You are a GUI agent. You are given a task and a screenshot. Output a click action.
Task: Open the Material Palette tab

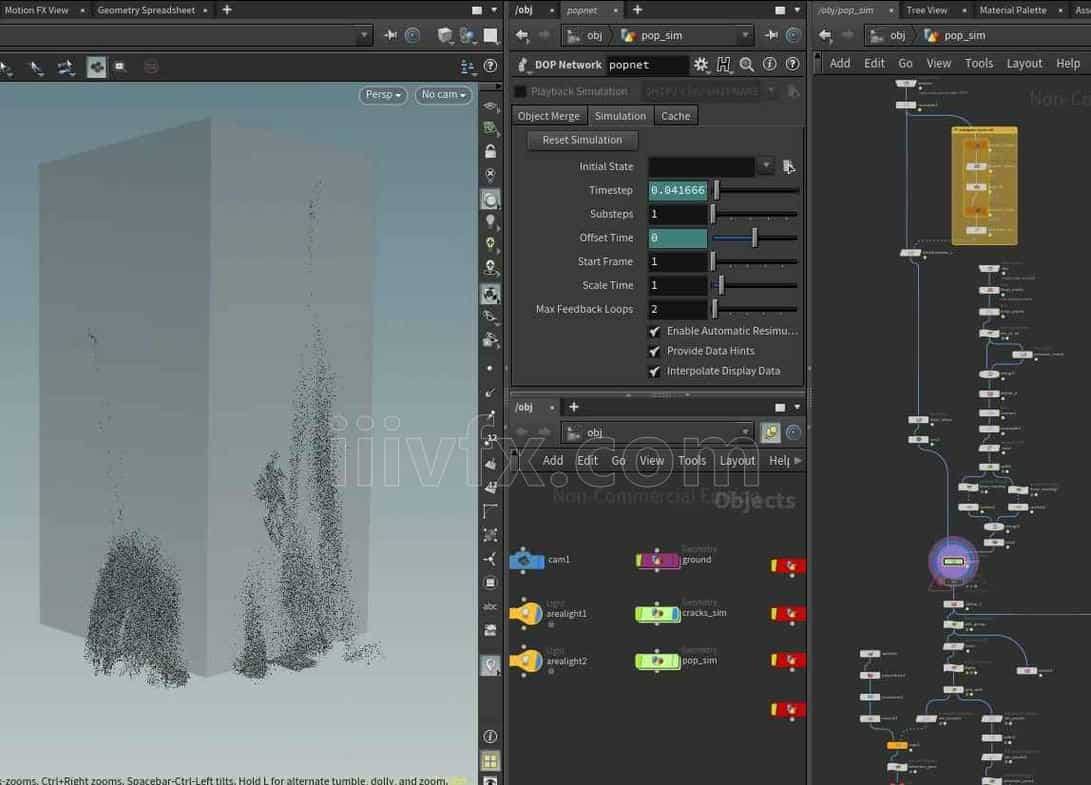[x=1013, y=10]
